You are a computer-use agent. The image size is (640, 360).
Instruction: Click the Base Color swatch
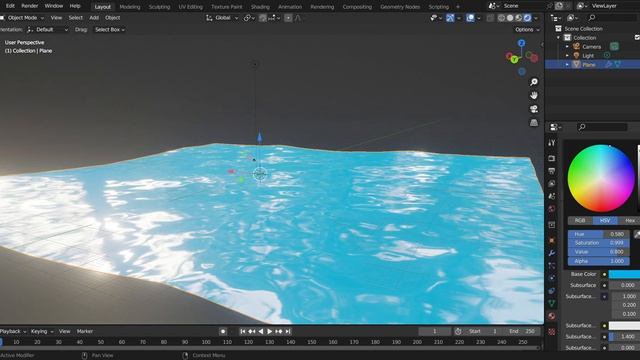pyautogui.click(x=624, y=274)
